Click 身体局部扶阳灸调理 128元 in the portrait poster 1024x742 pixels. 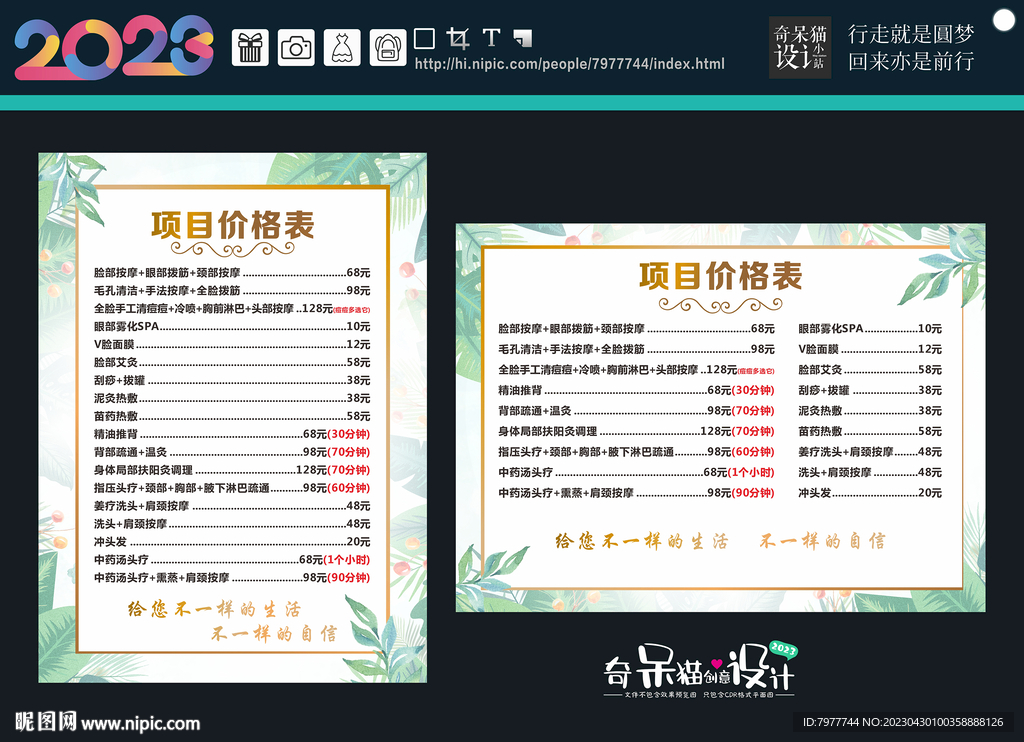click(x=232, y=470)
